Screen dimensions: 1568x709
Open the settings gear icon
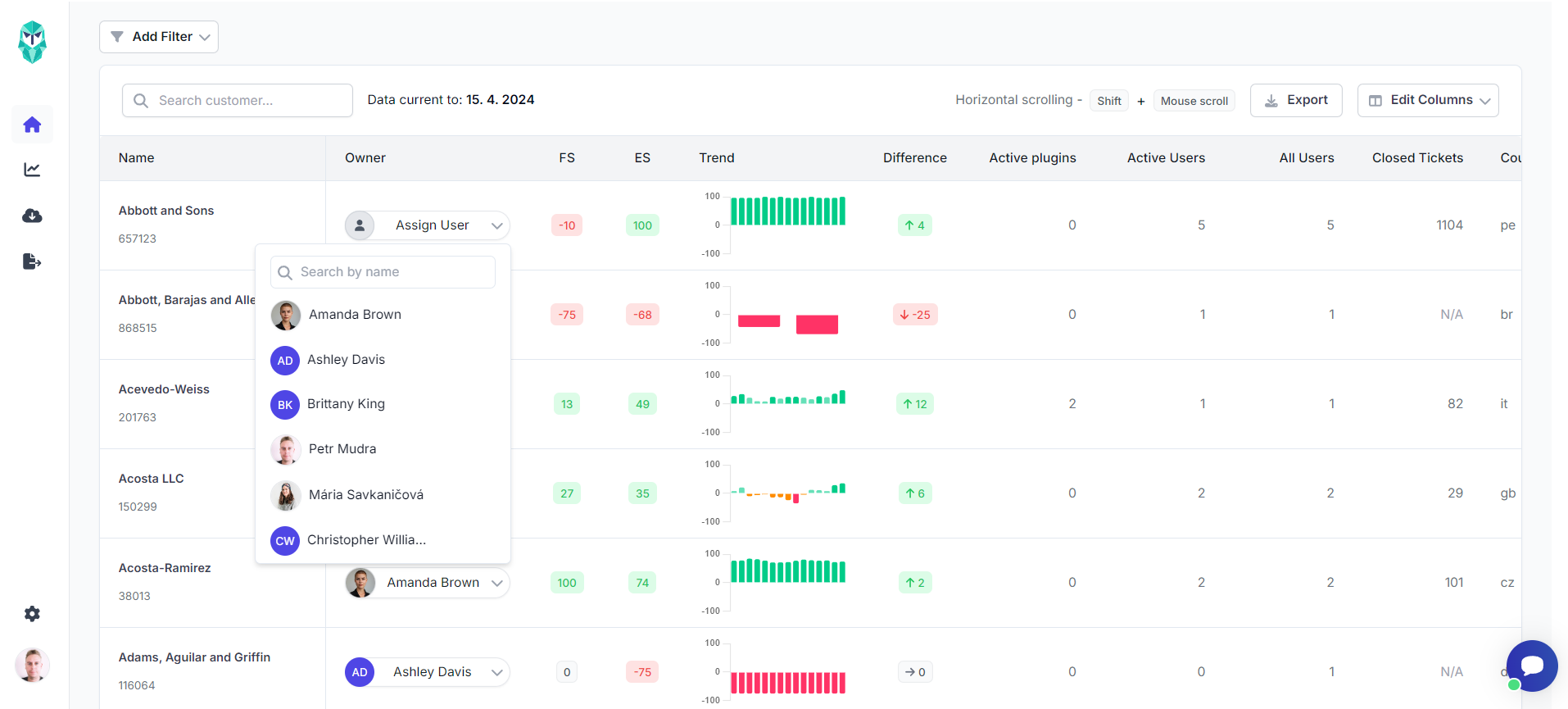click(32, 614)
